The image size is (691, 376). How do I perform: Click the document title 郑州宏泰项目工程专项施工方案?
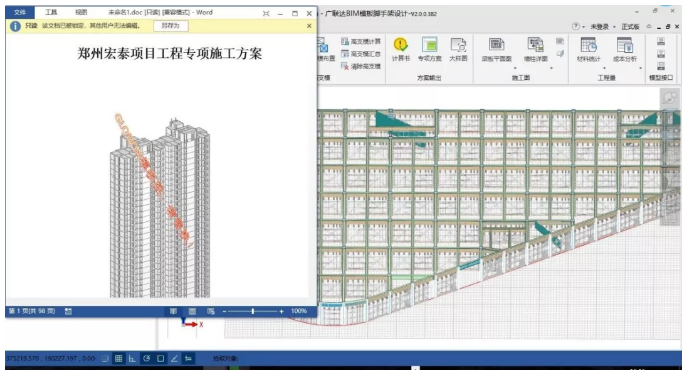[170, 53]
